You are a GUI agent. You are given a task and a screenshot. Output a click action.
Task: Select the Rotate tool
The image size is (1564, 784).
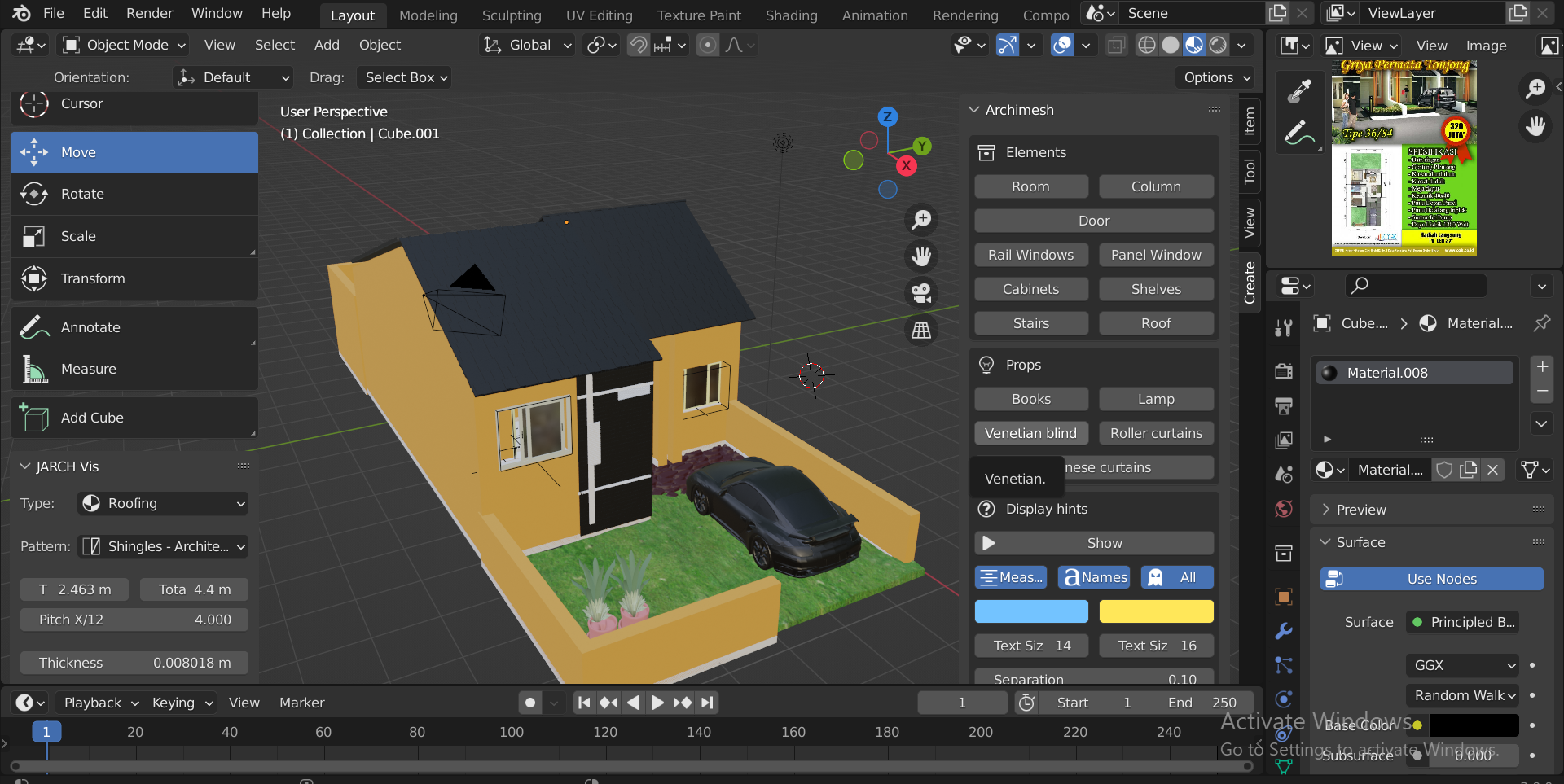[134, 194]
